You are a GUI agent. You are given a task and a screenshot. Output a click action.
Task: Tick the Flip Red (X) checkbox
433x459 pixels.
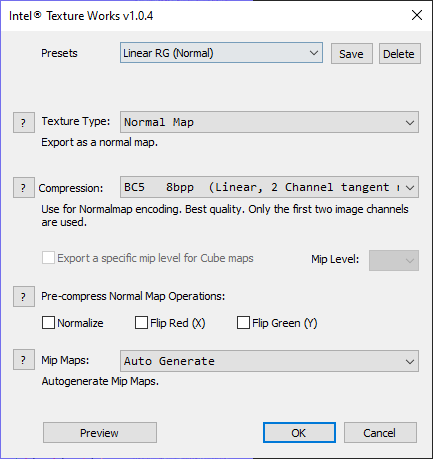141,323
